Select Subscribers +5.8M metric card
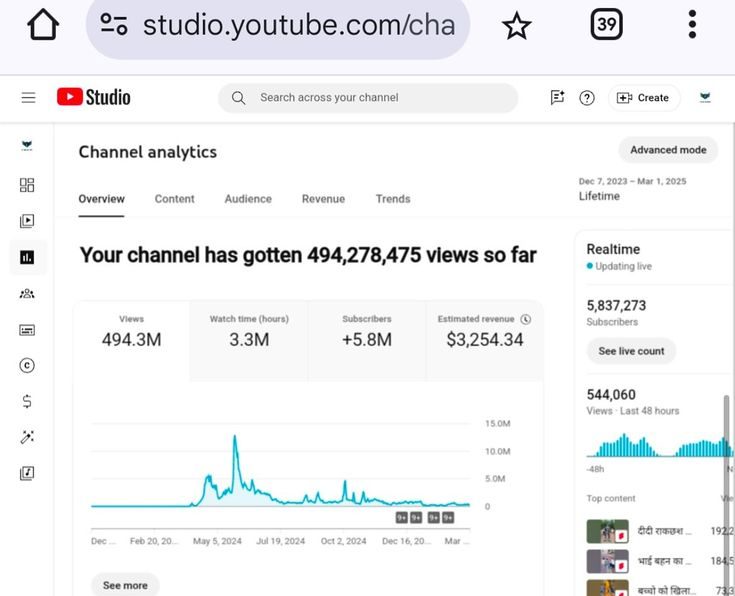Image resolution: width=735 pixels, height=596 pixels. [367, 340]
